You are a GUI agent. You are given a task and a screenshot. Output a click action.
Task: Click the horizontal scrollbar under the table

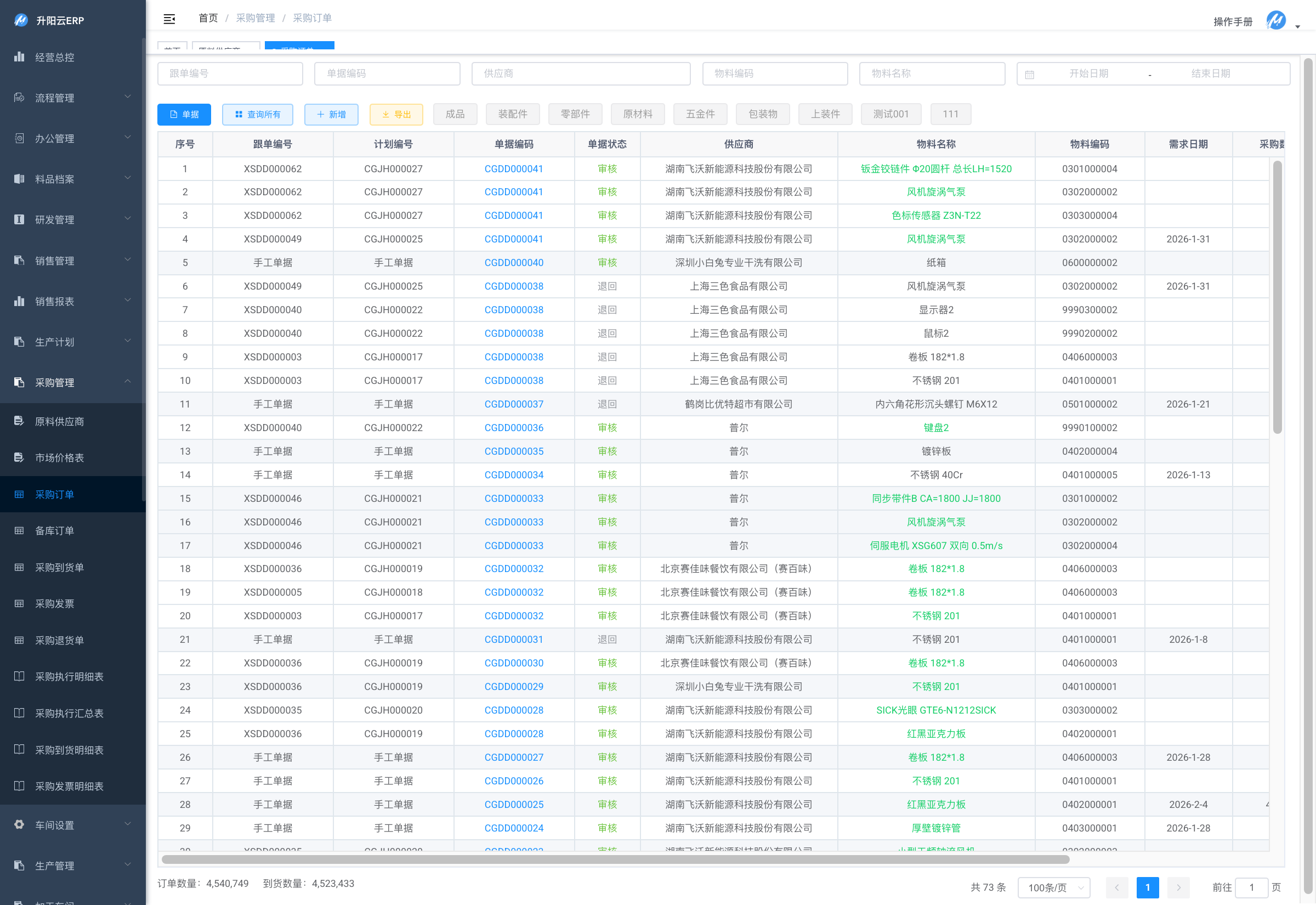pos(615,859)
